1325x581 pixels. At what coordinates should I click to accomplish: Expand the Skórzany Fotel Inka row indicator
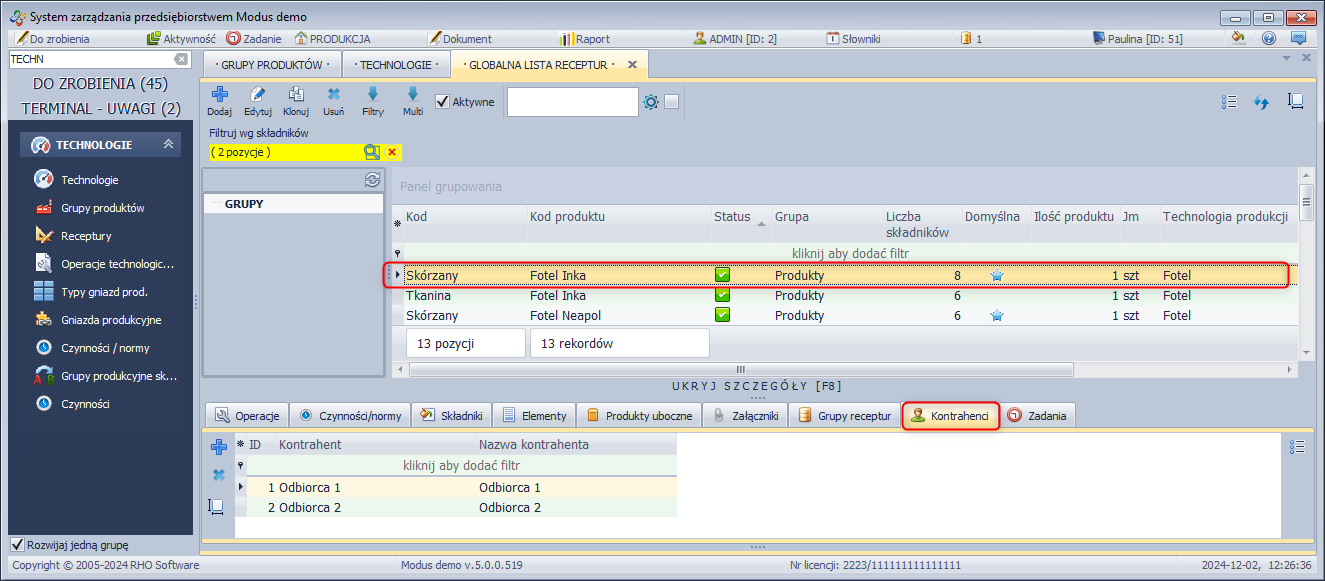click(398, 275)
